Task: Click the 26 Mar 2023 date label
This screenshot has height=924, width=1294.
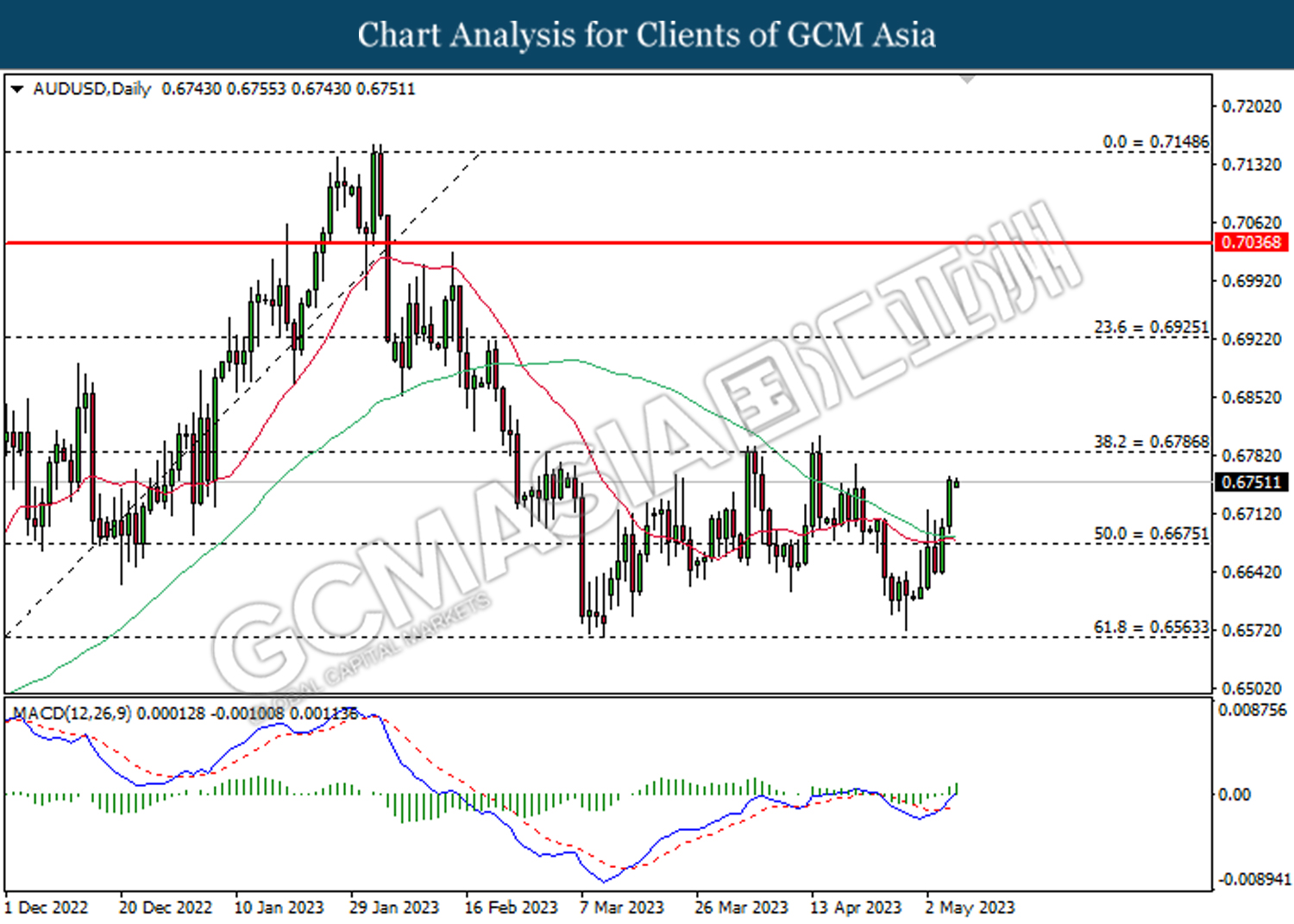Action: point(741,908)
